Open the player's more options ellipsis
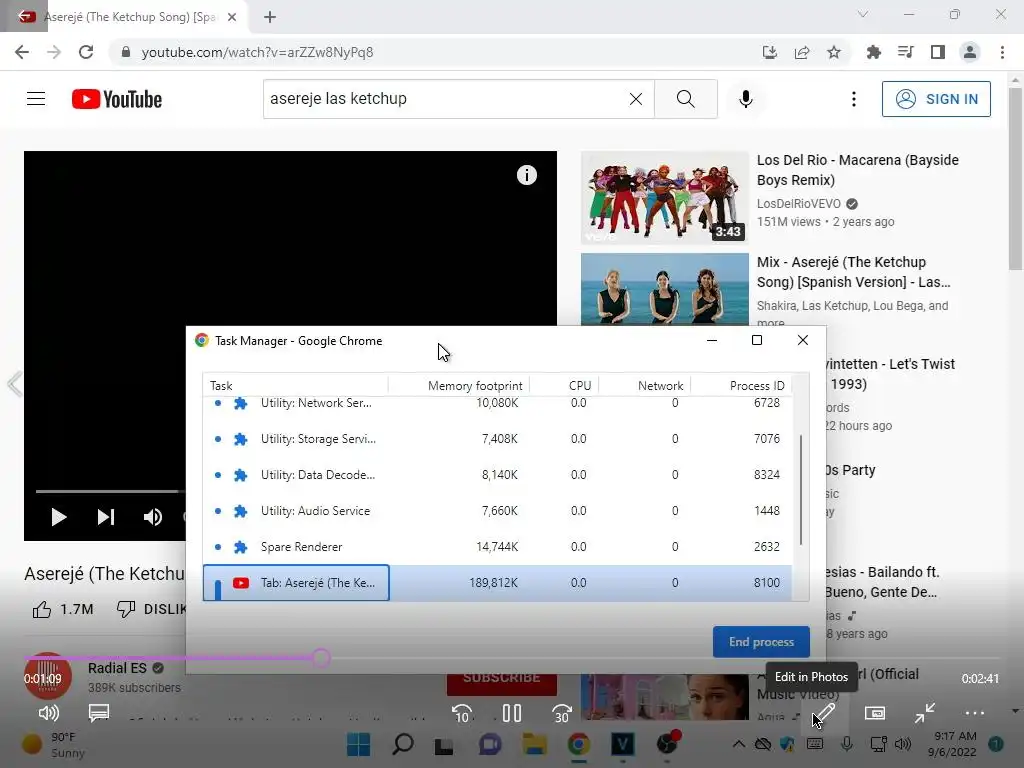Viewport: 1024px width, 768px height. point(974,713)
